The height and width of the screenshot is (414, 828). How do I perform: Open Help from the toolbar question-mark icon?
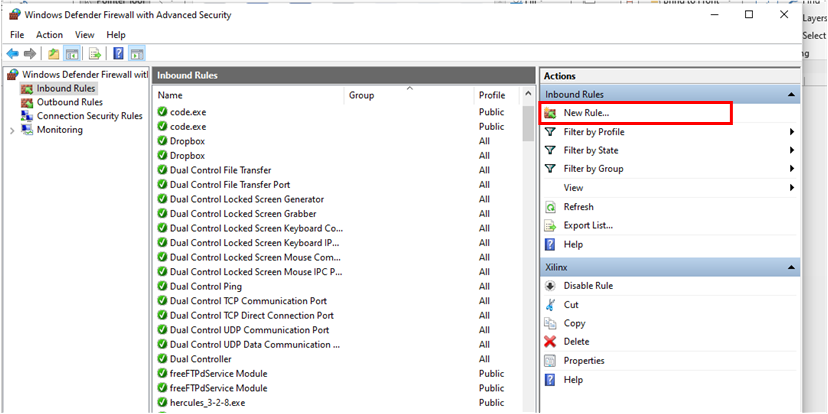pos(119,53)
